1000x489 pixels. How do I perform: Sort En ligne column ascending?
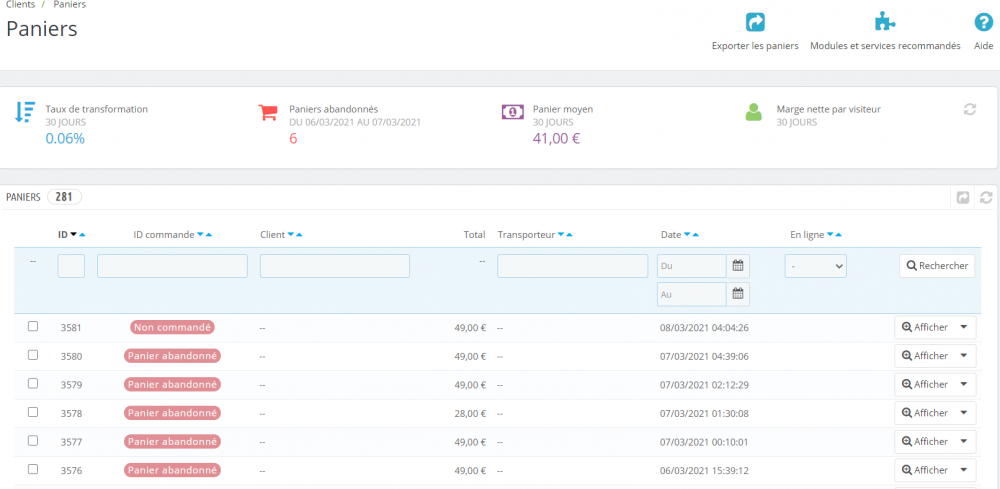tap(839, 235)
